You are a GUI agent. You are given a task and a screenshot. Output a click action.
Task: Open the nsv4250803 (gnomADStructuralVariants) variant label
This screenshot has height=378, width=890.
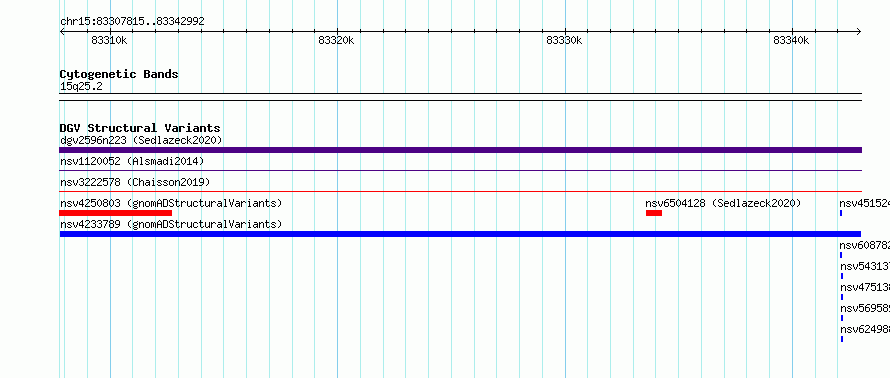click(171, 203)
